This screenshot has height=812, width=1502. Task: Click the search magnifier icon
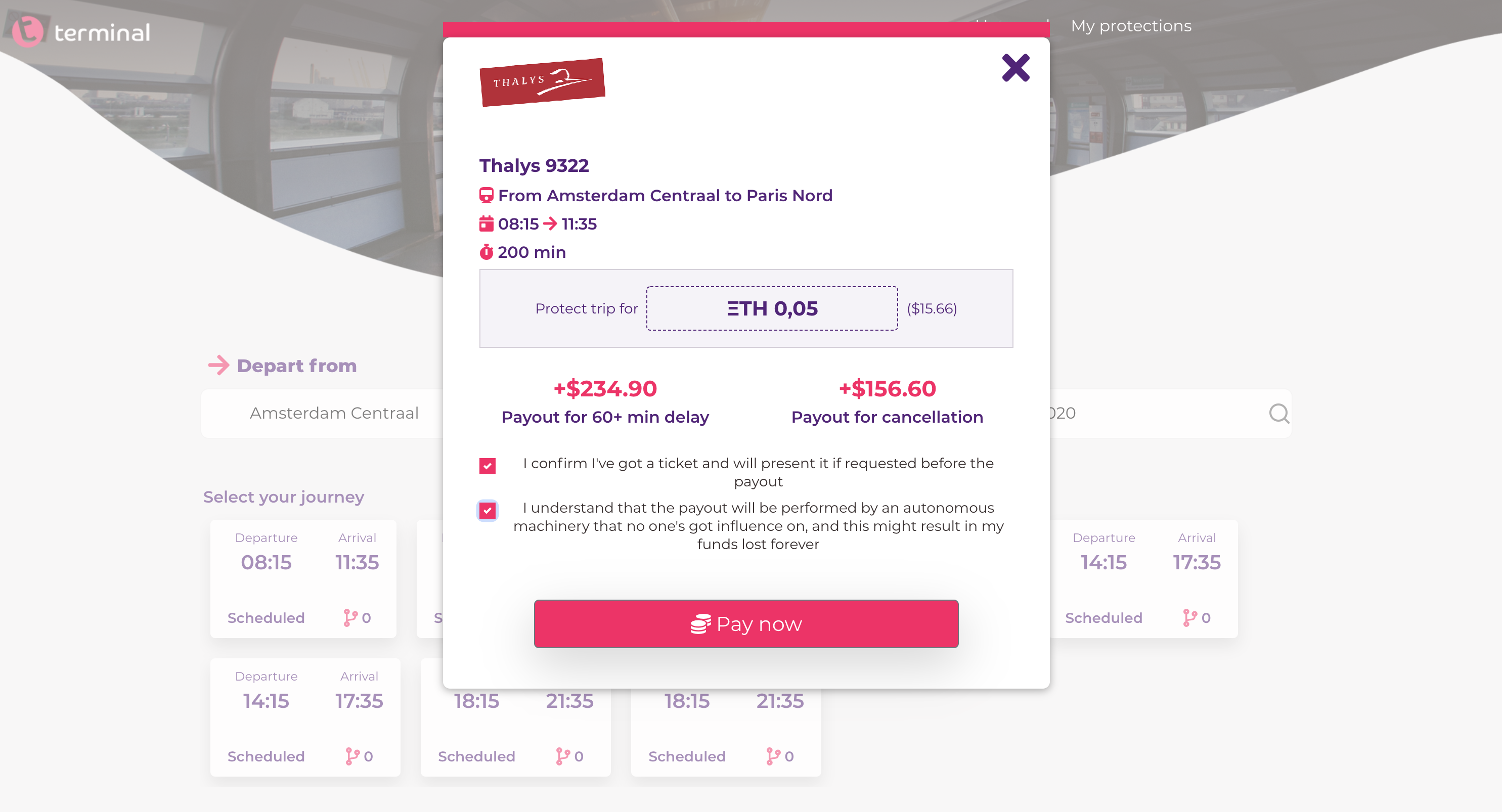(1278, 413)
